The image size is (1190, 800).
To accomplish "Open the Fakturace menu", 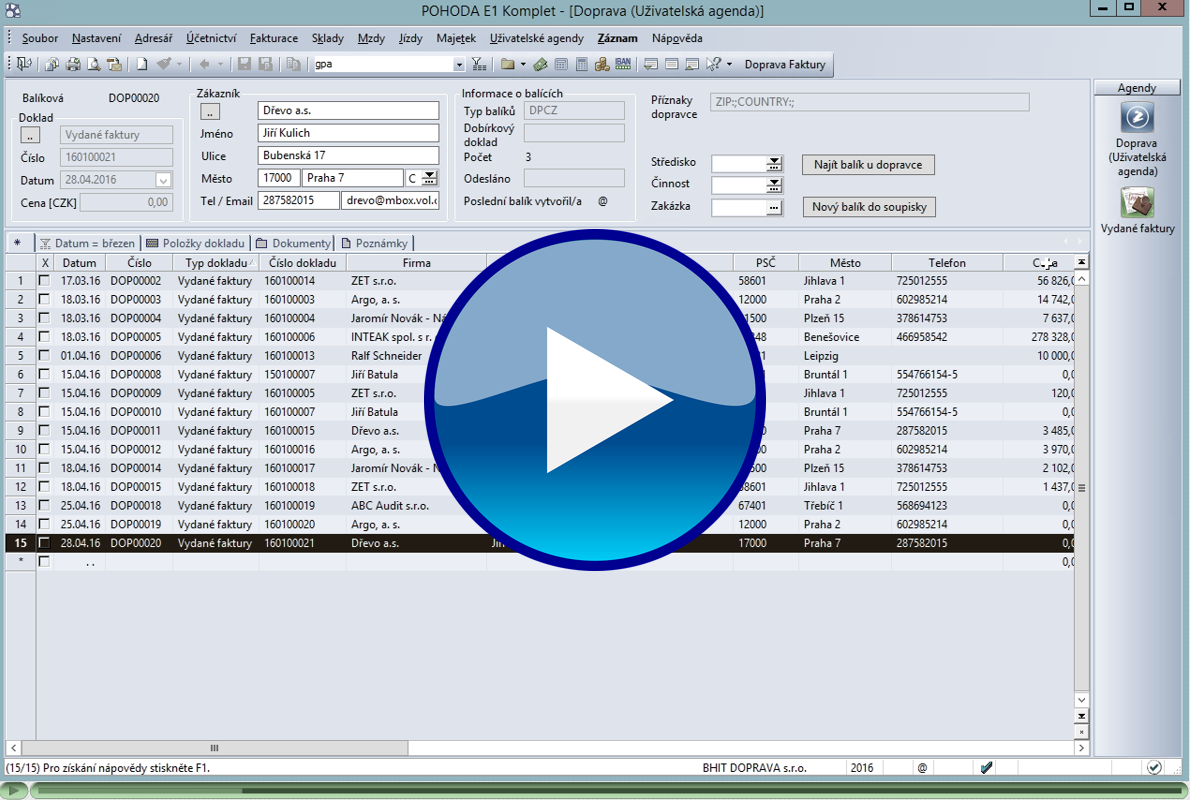I will 274,38.
